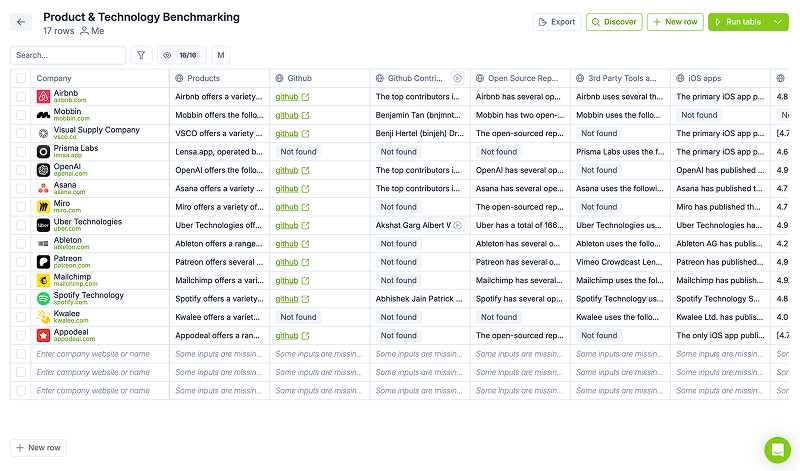Toggle the select-all header checkbox
Viewport: 800px width, 471px height.
(x=21, y=78)
